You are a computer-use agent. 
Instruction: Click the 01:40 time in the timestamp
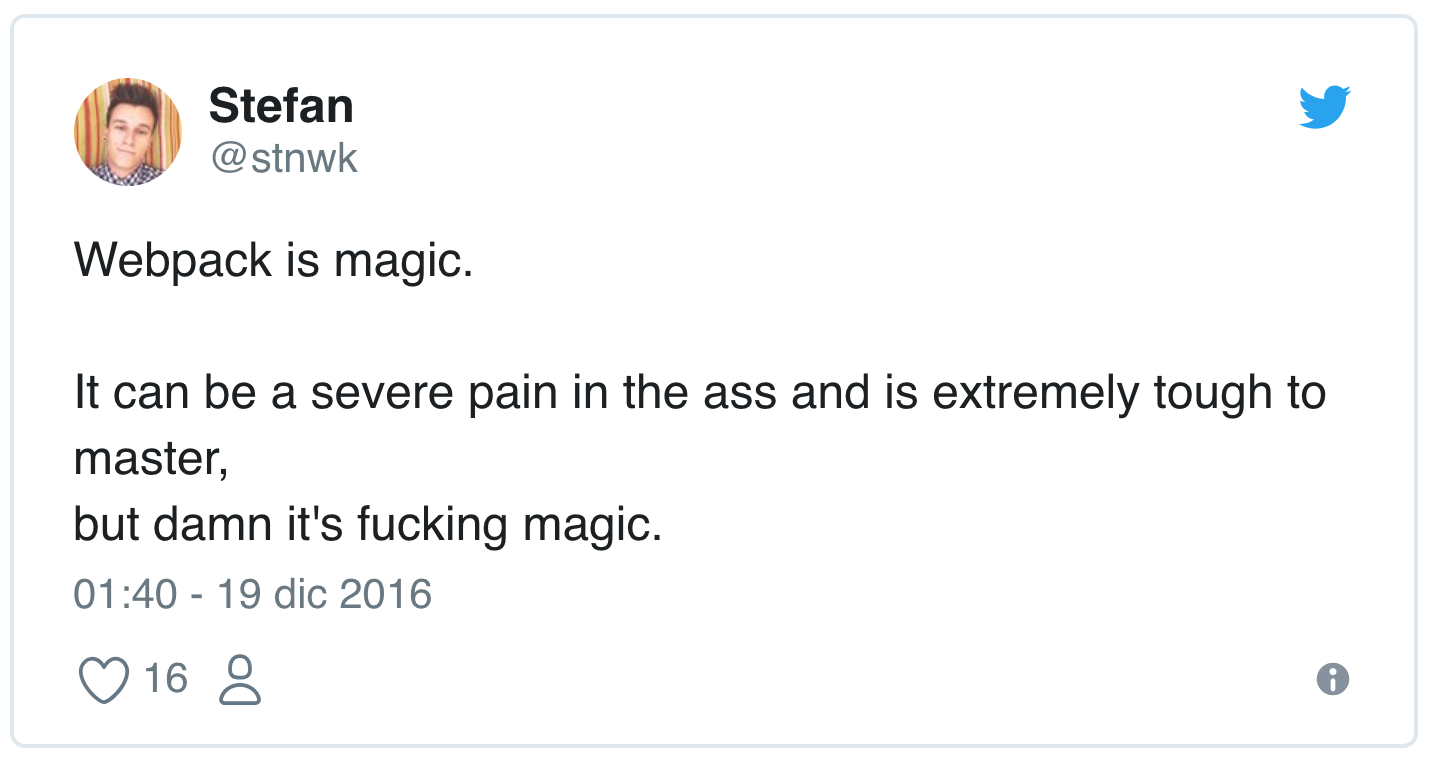click(x=125, y=594)
